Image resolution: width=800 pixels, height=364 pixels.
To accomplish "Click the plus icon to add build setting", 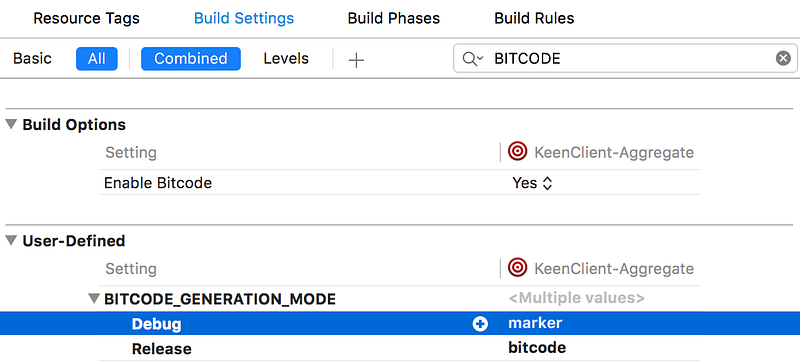I will click(x=356, y=60).
